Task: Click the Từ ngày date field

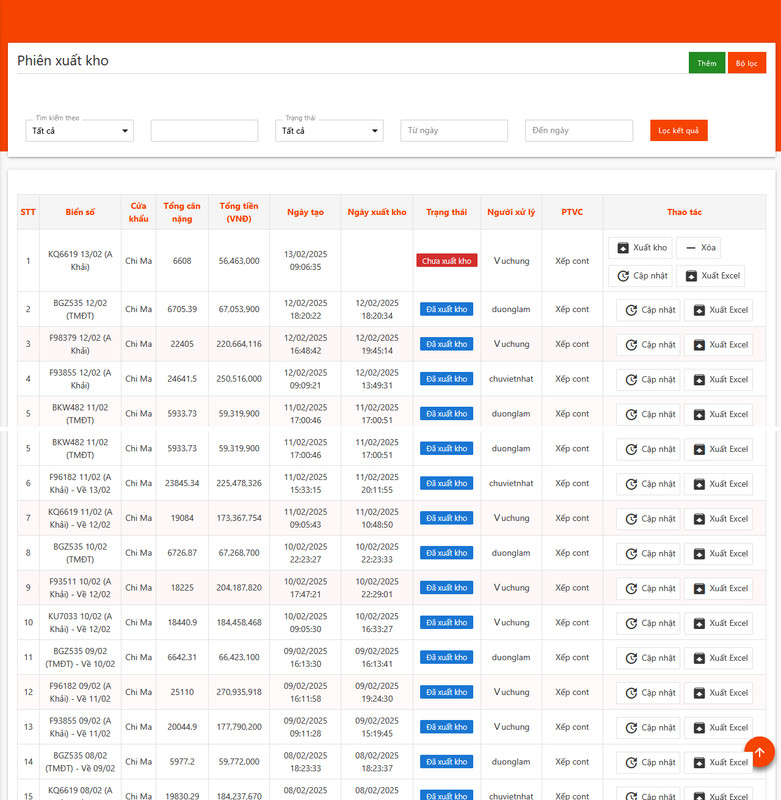Action: (x=454, y=131)
